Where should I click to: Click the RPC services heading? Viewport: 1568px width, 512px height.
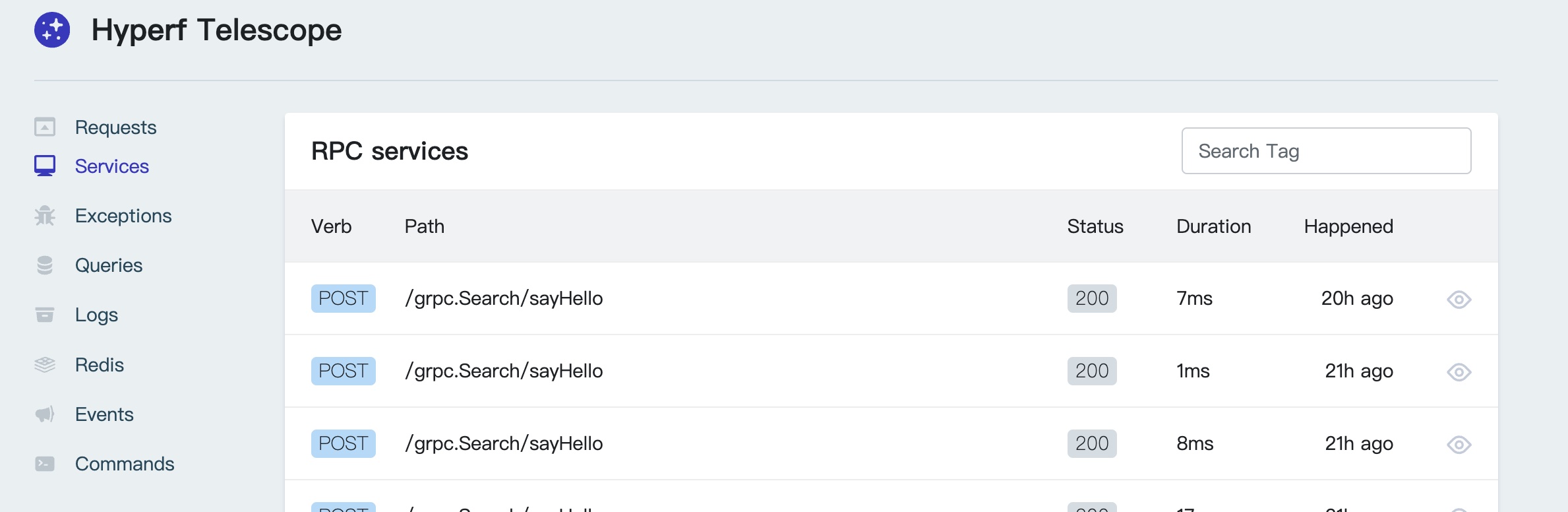390,151
